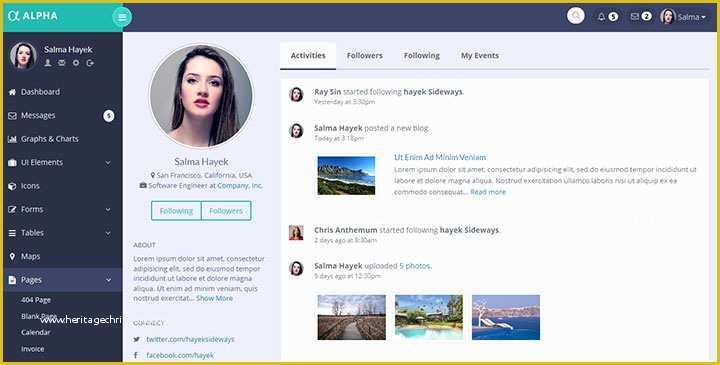The image size is (720, 365).
Task: Click the cube icon beside Icons
Action: click(12, 186)
